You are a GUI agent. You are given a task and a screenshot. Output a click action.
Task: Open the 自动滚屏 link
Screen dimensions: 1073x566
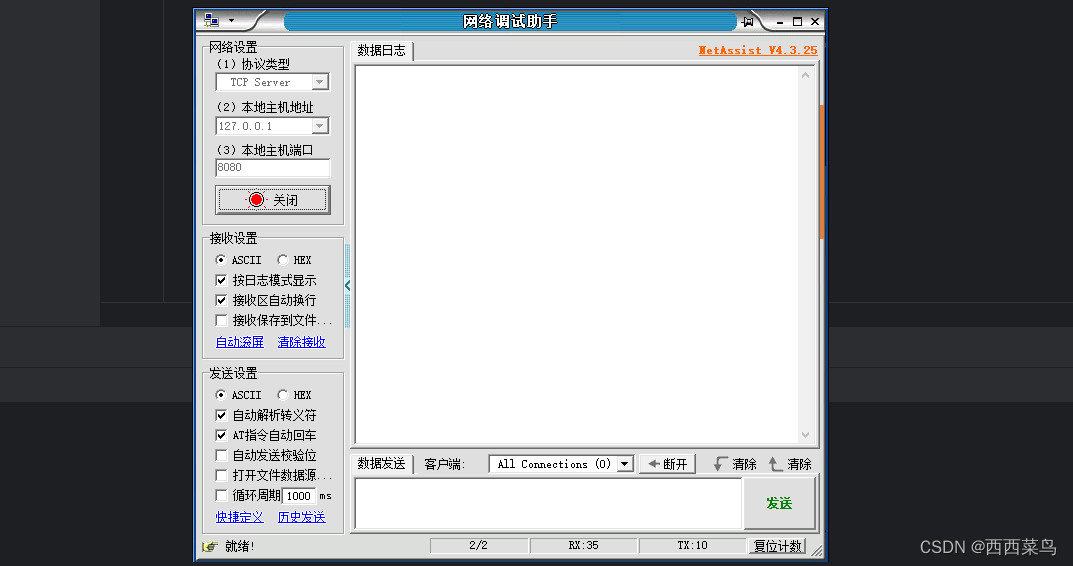[240, 342]
